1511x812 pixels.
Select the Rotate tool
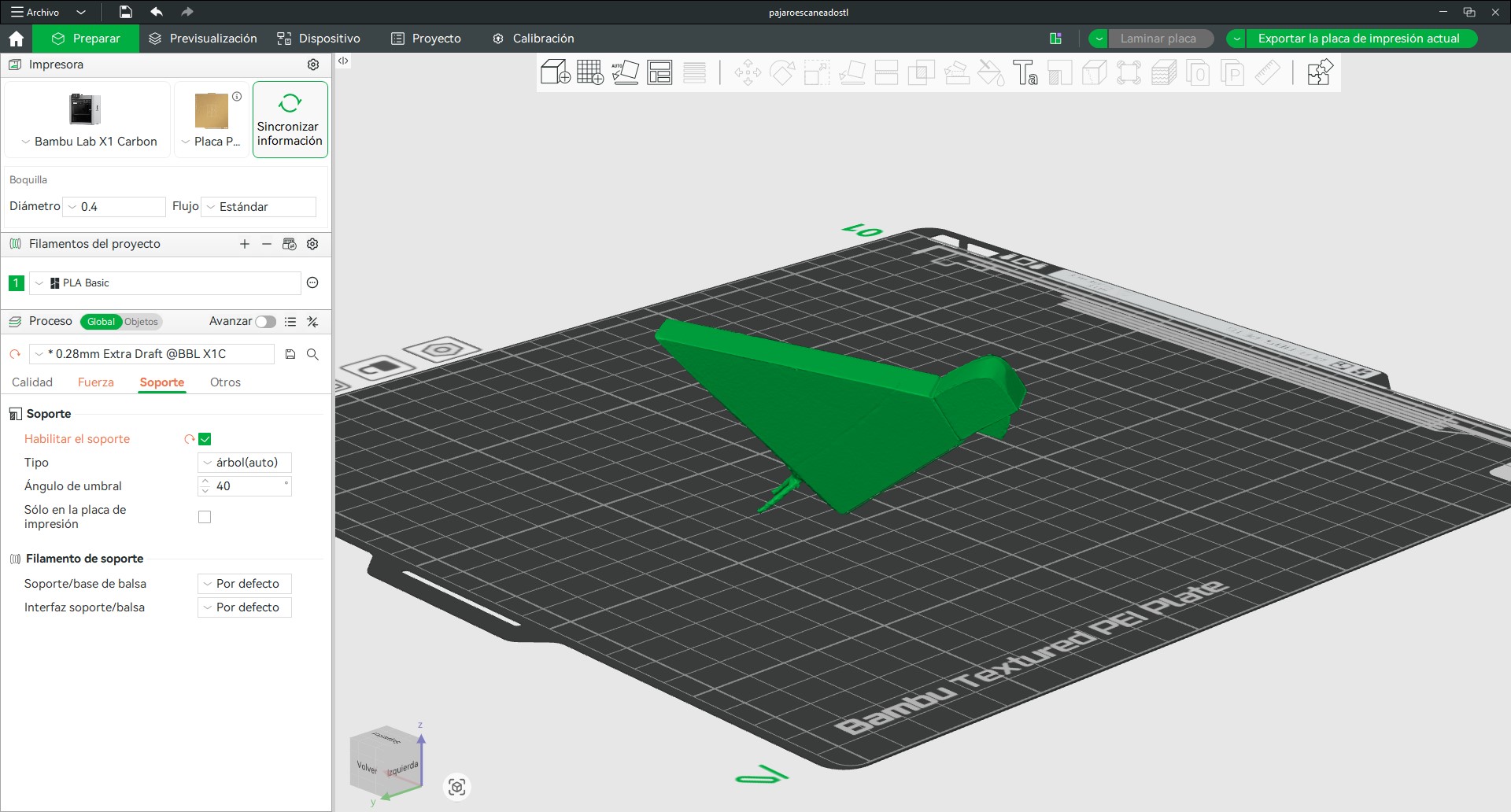(782, 73)
